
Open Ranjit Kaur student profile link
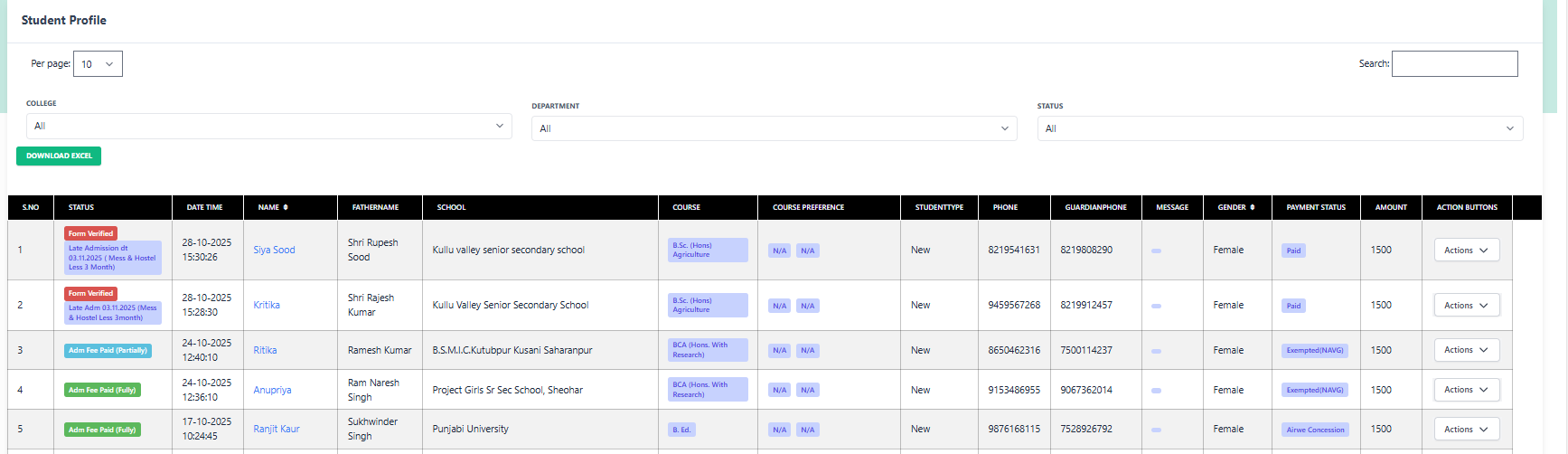click(x=277, y=430)
